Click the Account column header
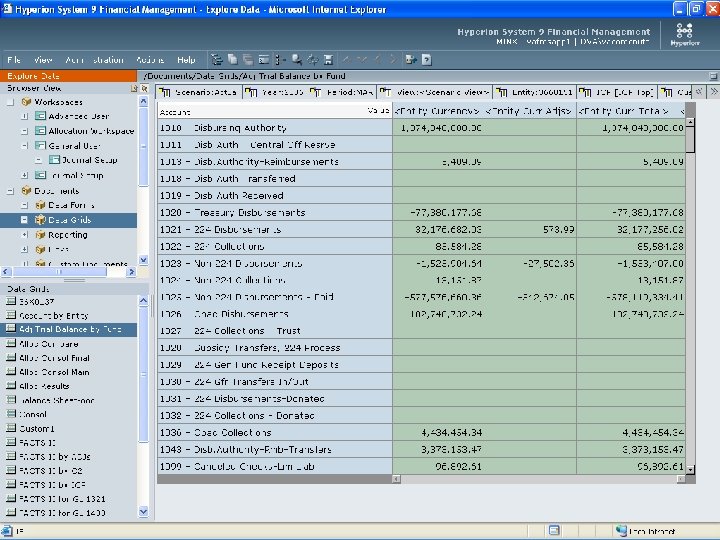Image resolution: width=720 pixels, height=540 pixels. 275,112
